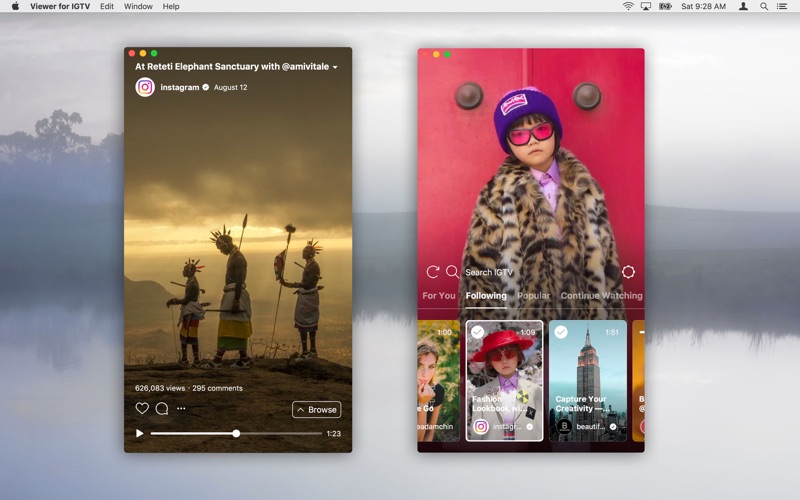The height and width of the screenshot is (500, 800).
Task: Open comments with the speech bubble icon
Action: point(162,409)
